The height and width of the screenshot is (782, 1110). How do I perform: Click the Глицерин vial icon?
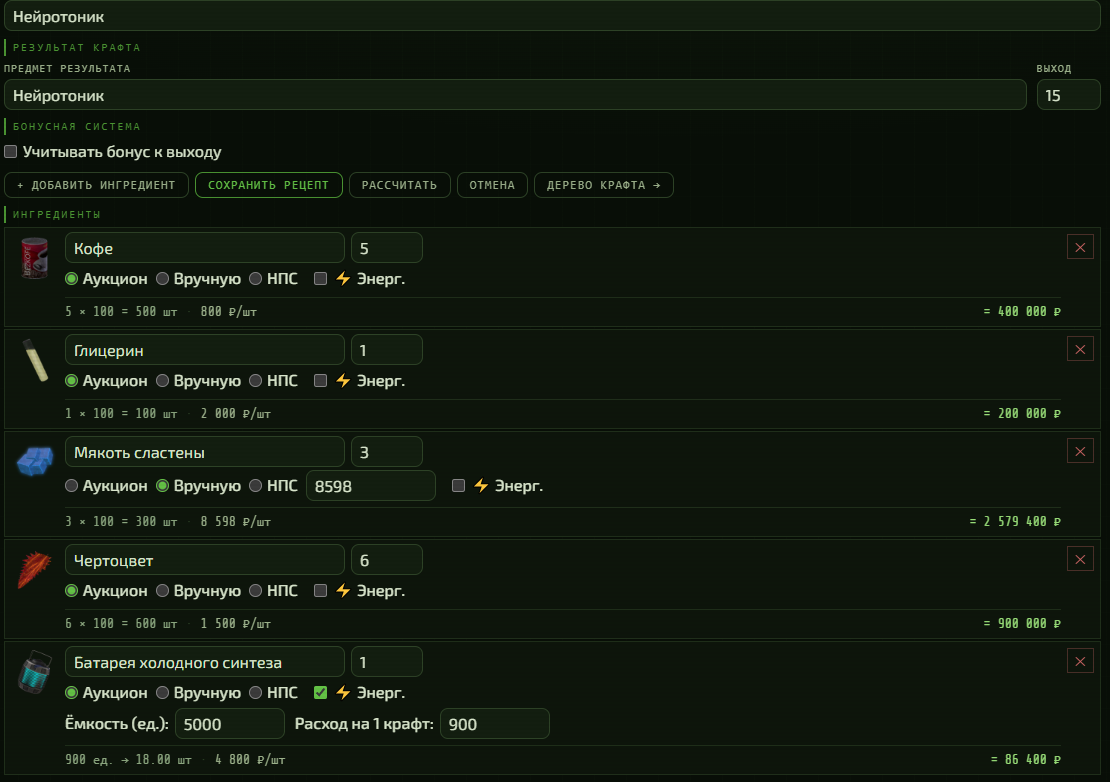tap(35, 360)
